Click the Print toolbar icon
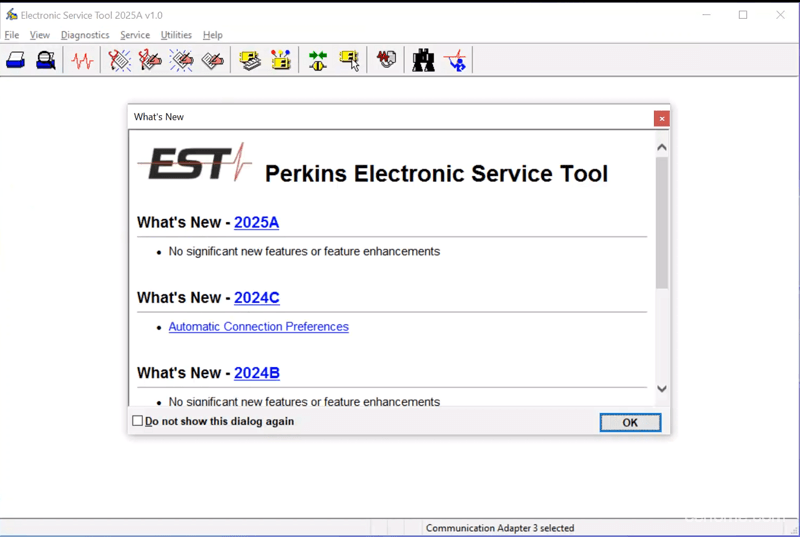 pos(16,61)
